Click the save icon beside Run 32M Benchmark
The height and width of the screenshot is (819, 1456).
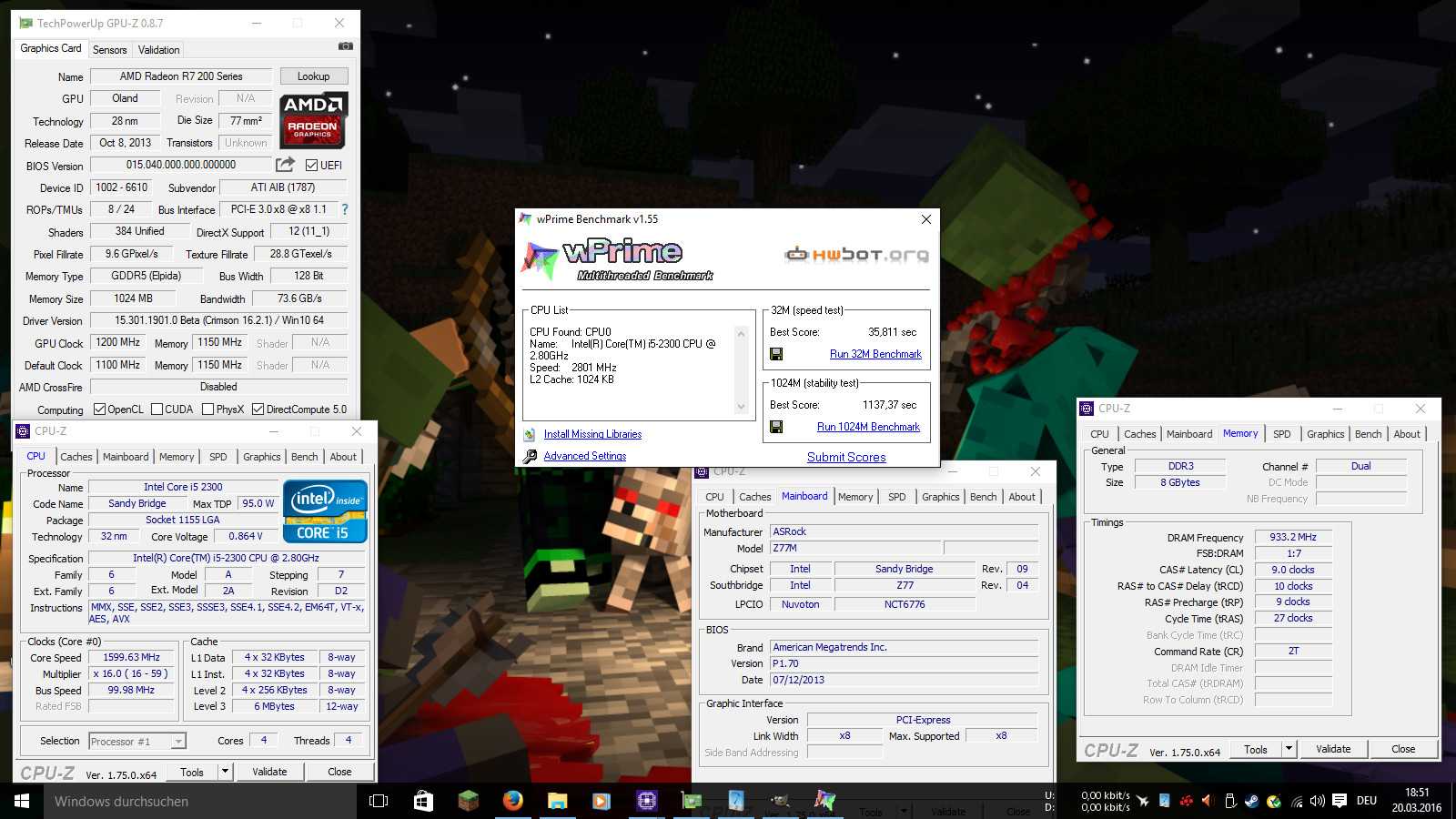776,354
